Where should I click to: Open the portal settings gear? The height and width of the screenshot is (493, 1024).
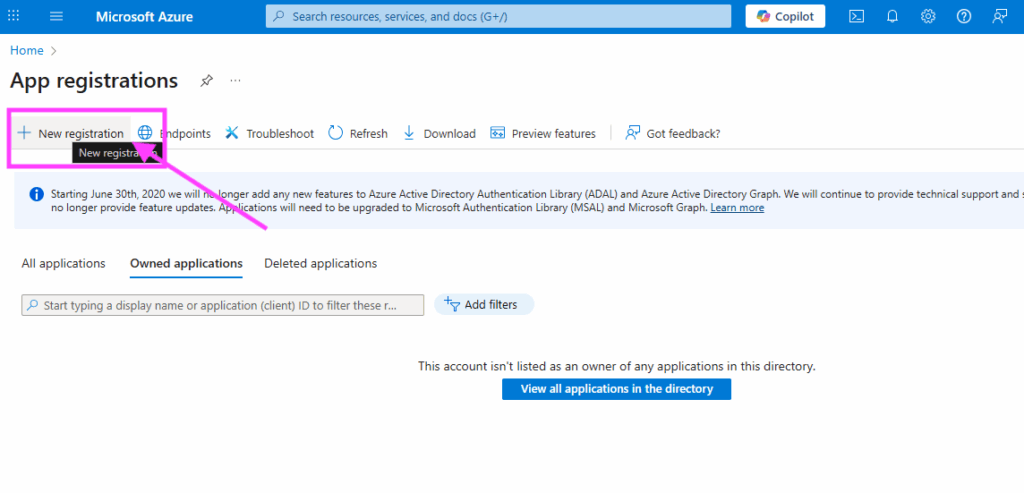[928, 16]
